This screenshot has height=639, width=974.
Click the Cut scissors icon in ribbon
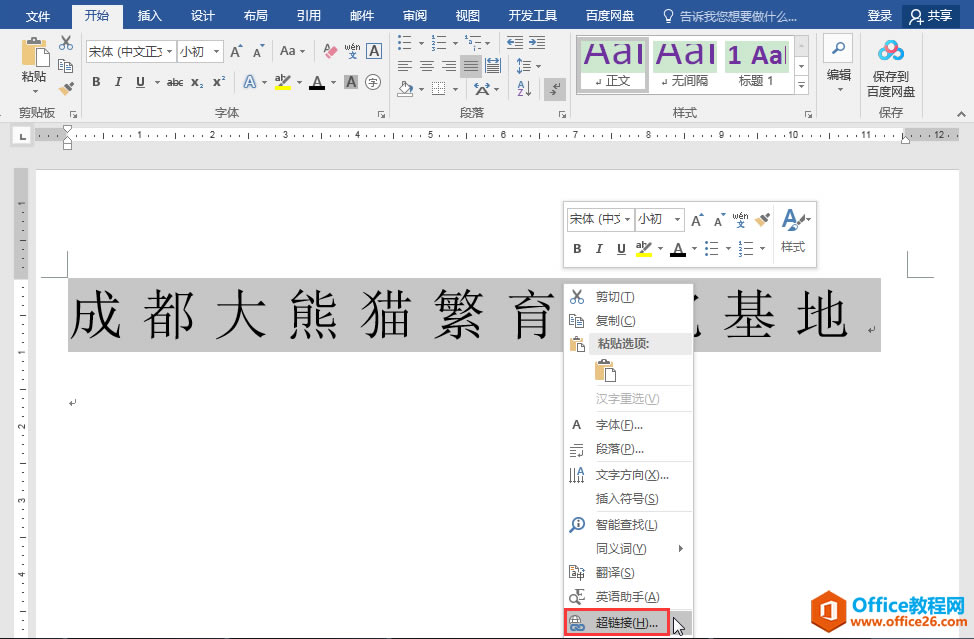[66, 43]
